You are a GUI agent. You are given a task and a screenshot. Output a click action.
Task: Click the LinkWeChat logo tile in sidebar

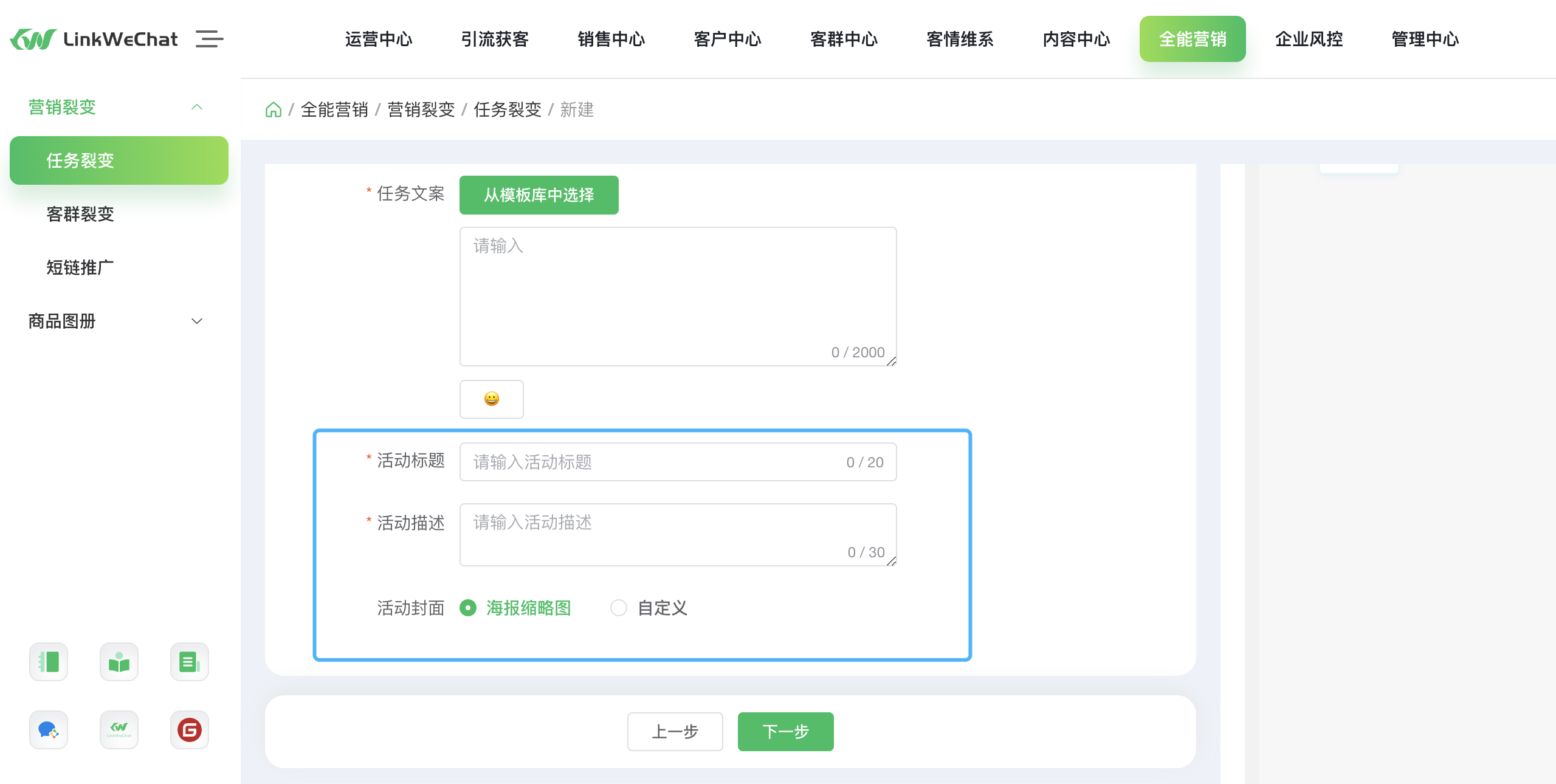tap(119, 729)
